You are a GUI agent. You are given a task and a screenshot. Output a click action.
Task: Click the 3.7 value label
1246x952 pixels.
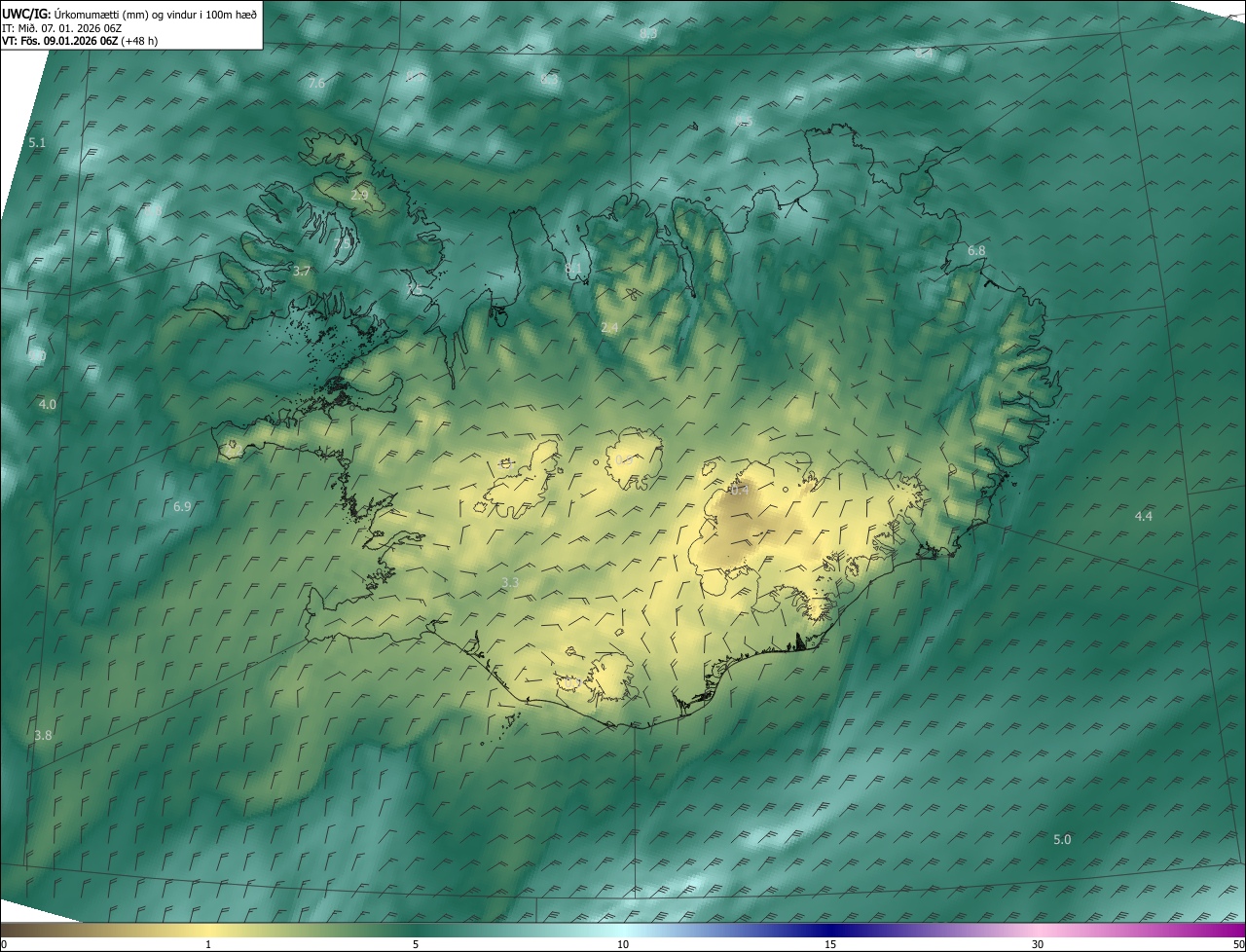(302, 272)
